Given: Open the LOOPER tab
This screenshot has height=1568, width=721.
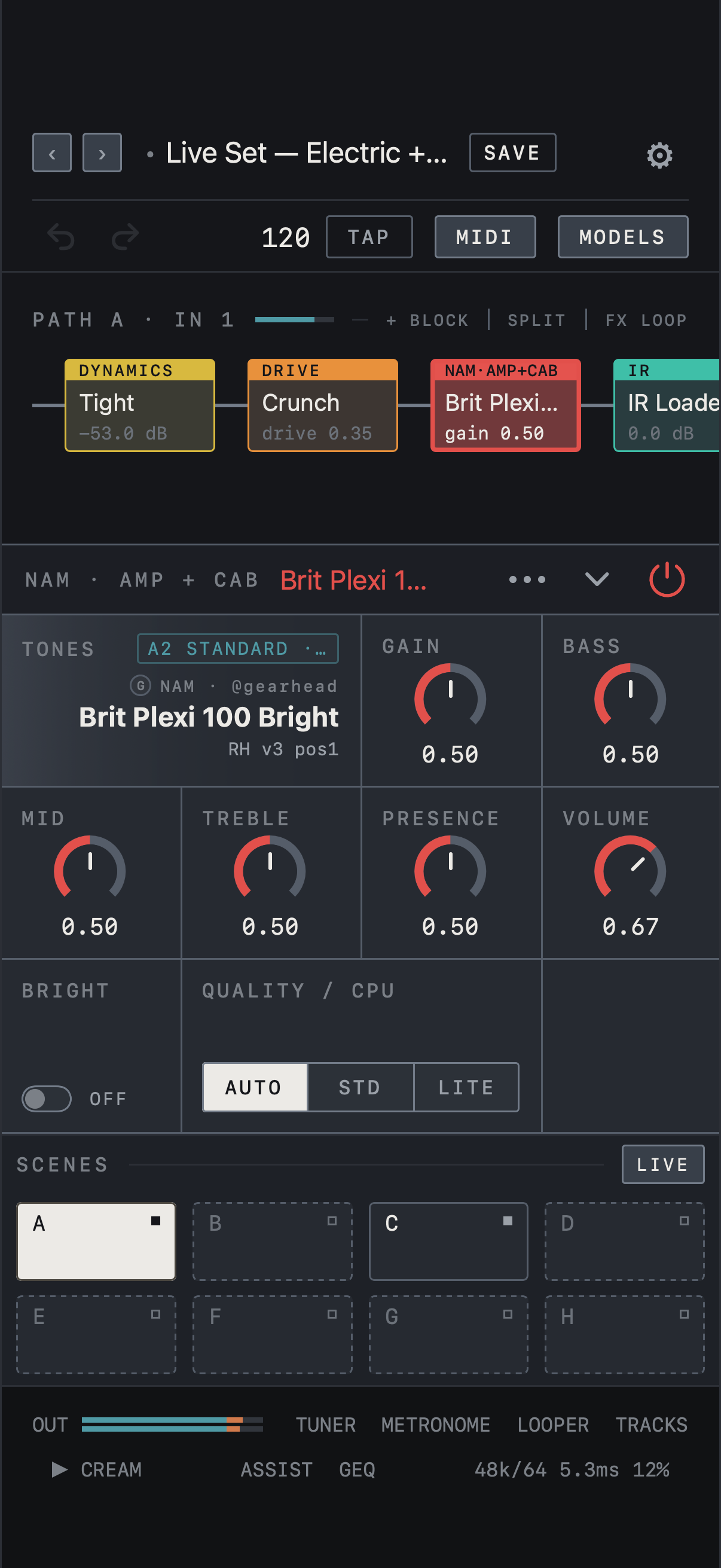Looking at the screenshot, I should point(553,1424).
